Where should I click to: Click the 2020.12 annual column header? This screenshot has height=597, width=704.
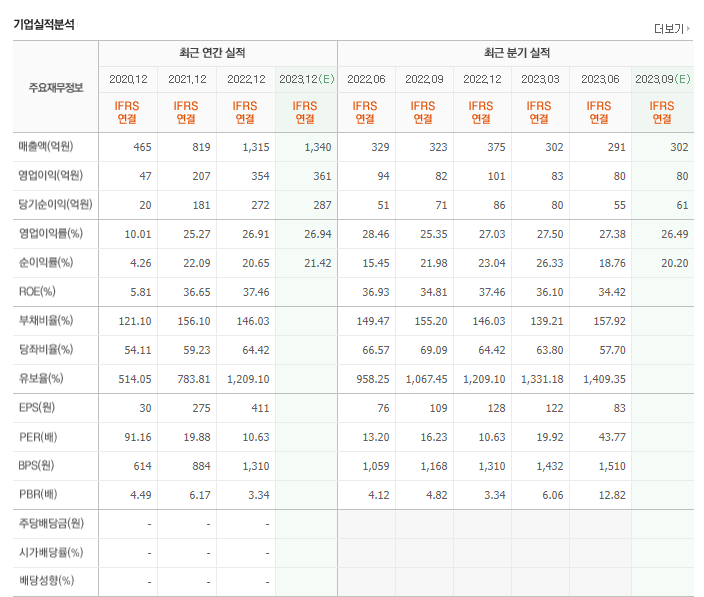click(x=128, y=79)
